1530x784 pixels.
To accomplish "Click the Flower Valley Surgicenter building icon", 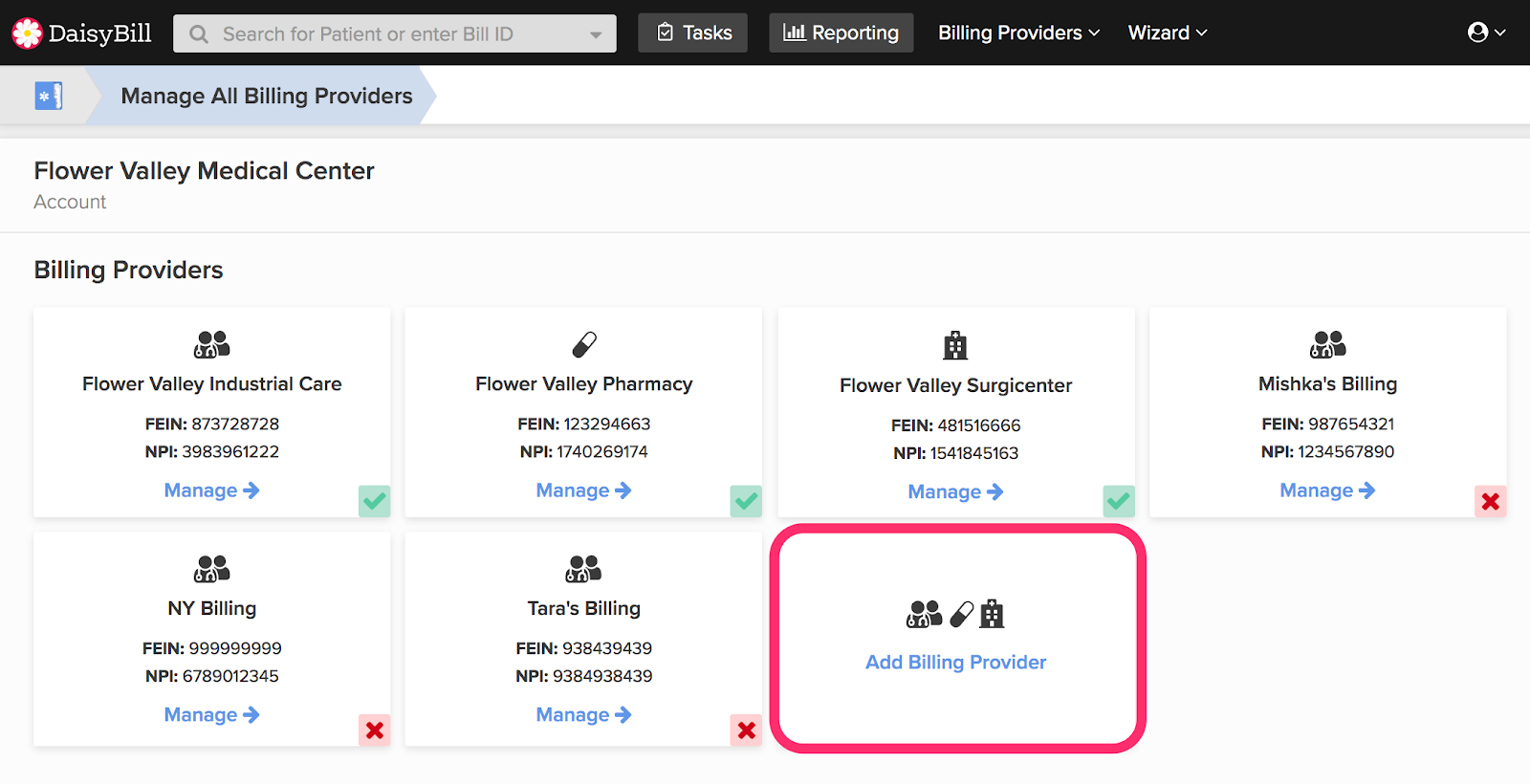I will pyautogui.click(x=955, y=345).
